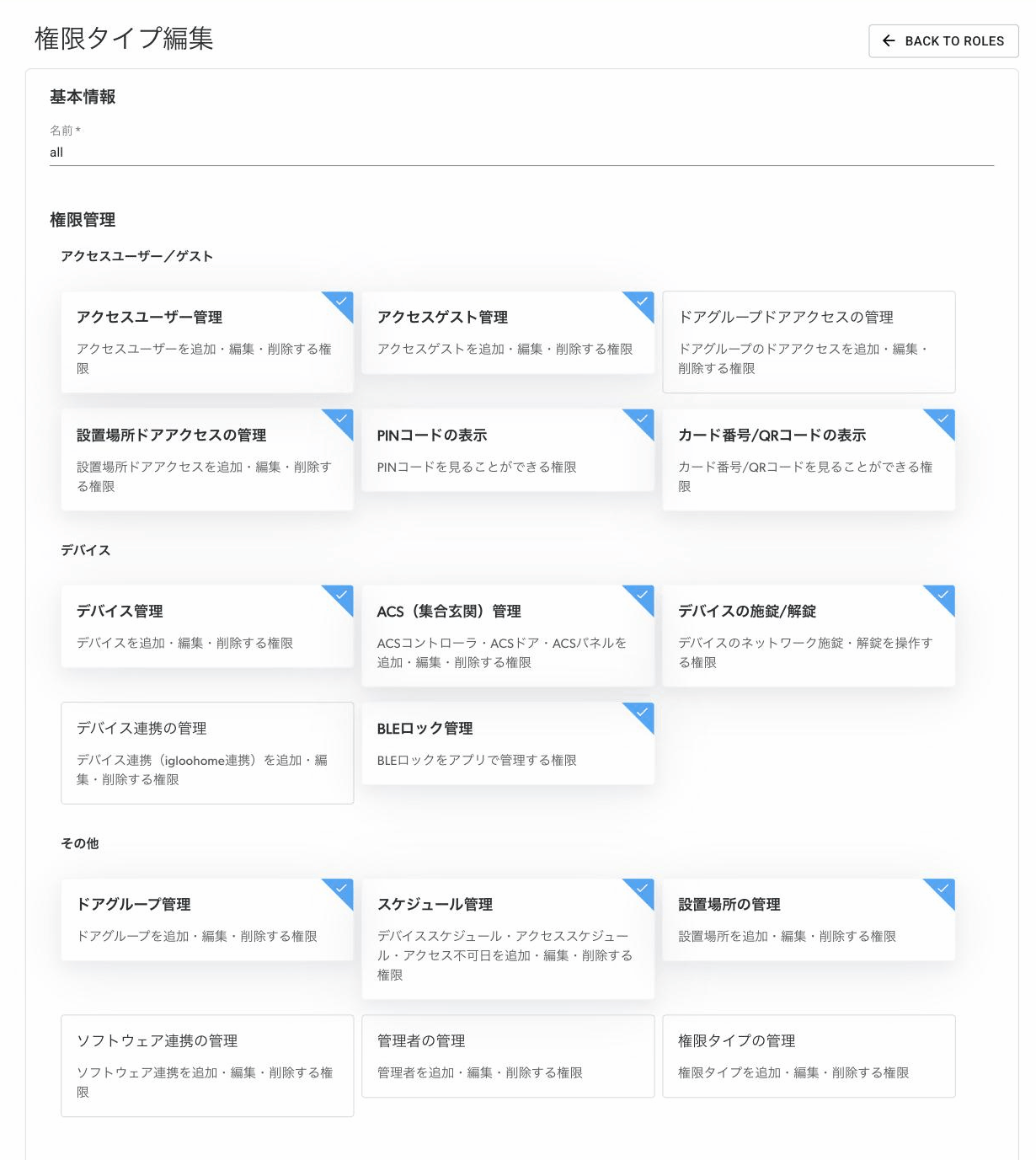Click the checkmark corner on ドアグループ管理

tap(342, 889)
